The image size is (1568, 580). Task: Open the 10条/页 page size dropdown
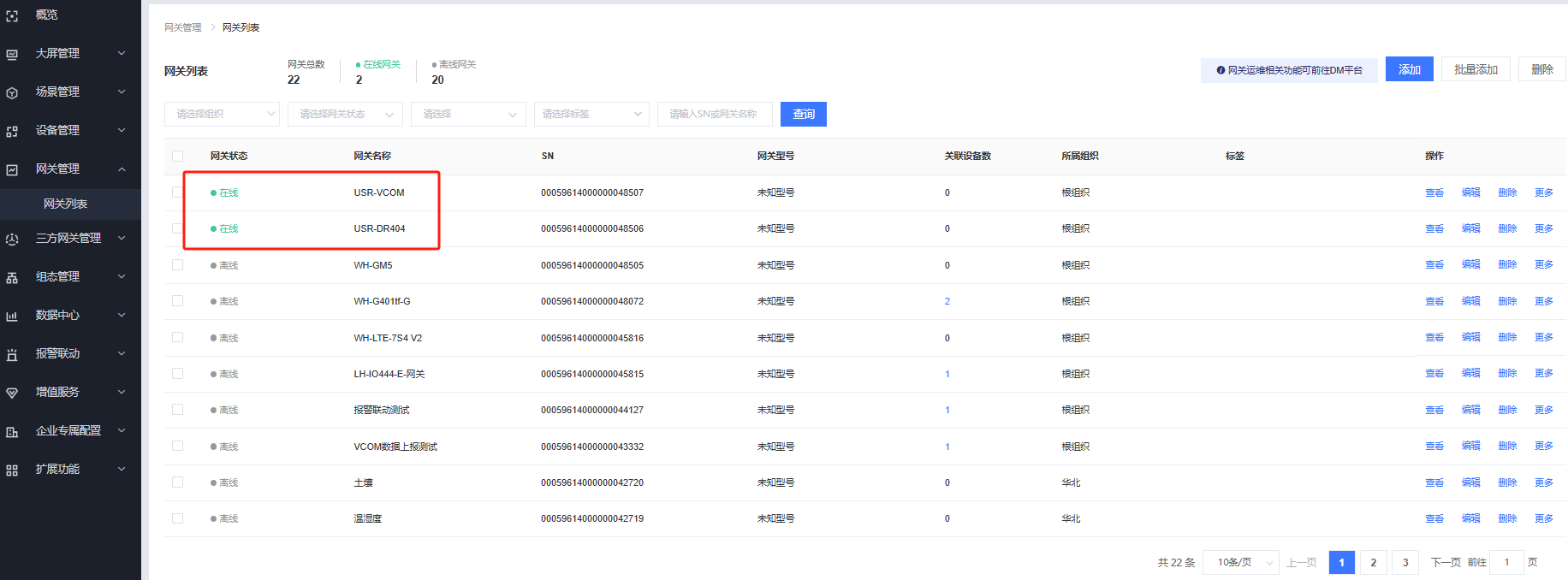pos(1240,562)
